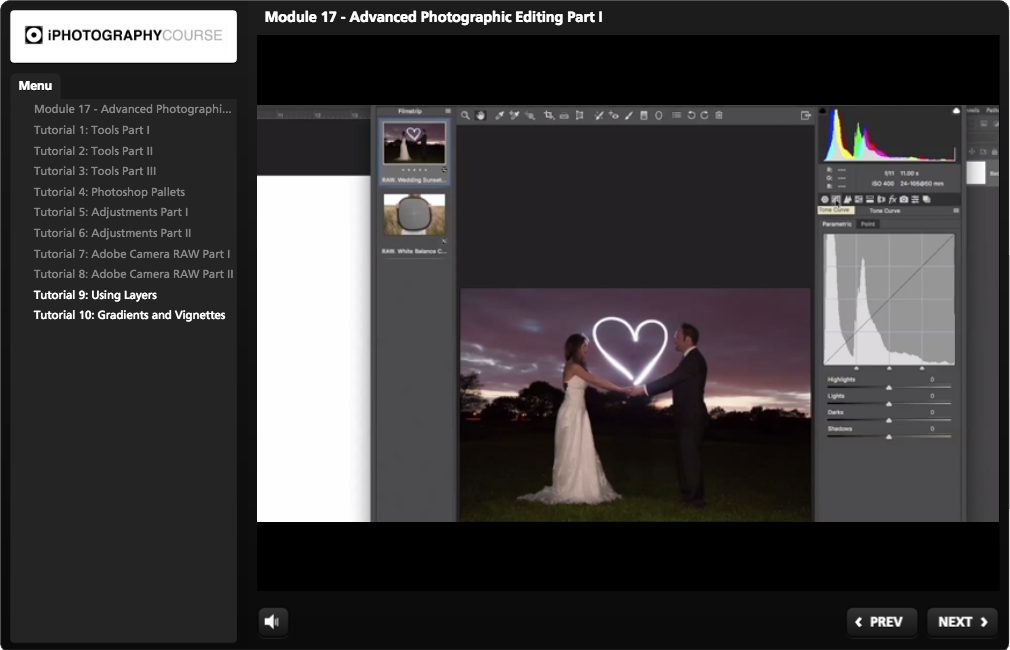
Task: Open the Effects fx panel icon
Action: coord(892,200)
